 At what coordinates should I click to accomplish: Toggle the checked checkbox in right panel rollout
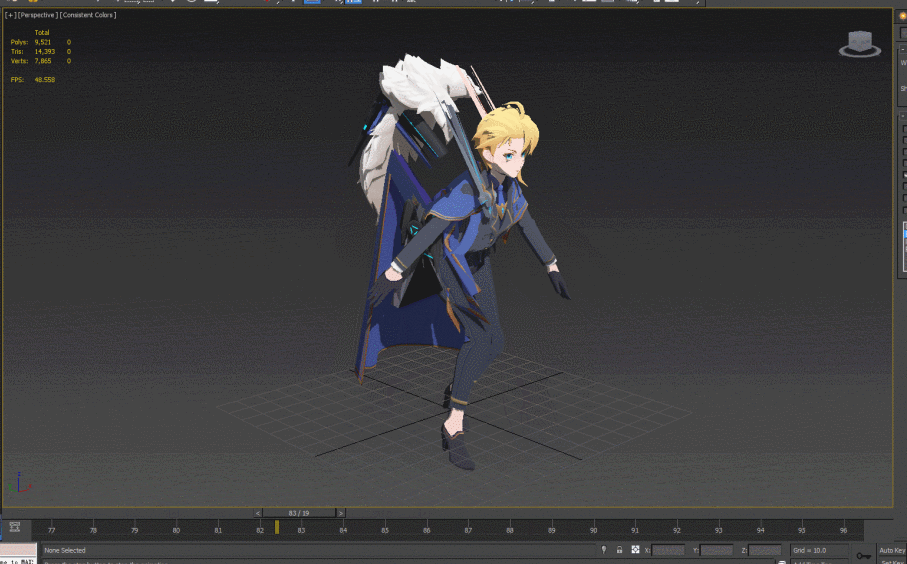pos(905,175)
